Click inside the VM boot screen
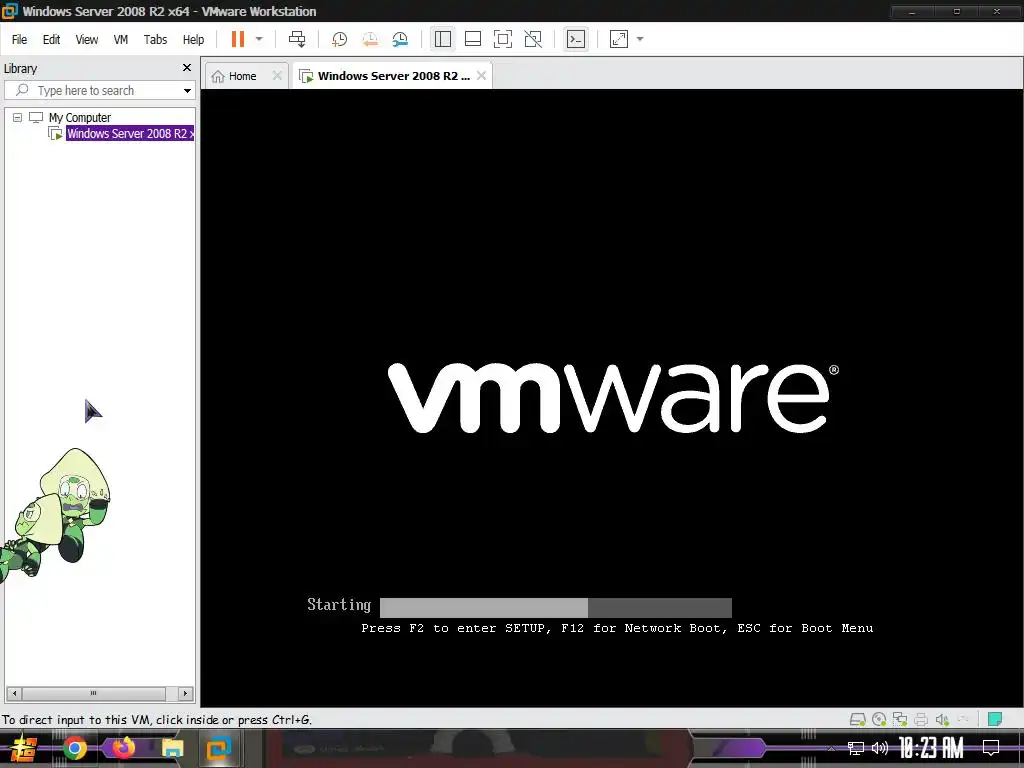This screenshot has height=768, width=1024. coord(612,398)
